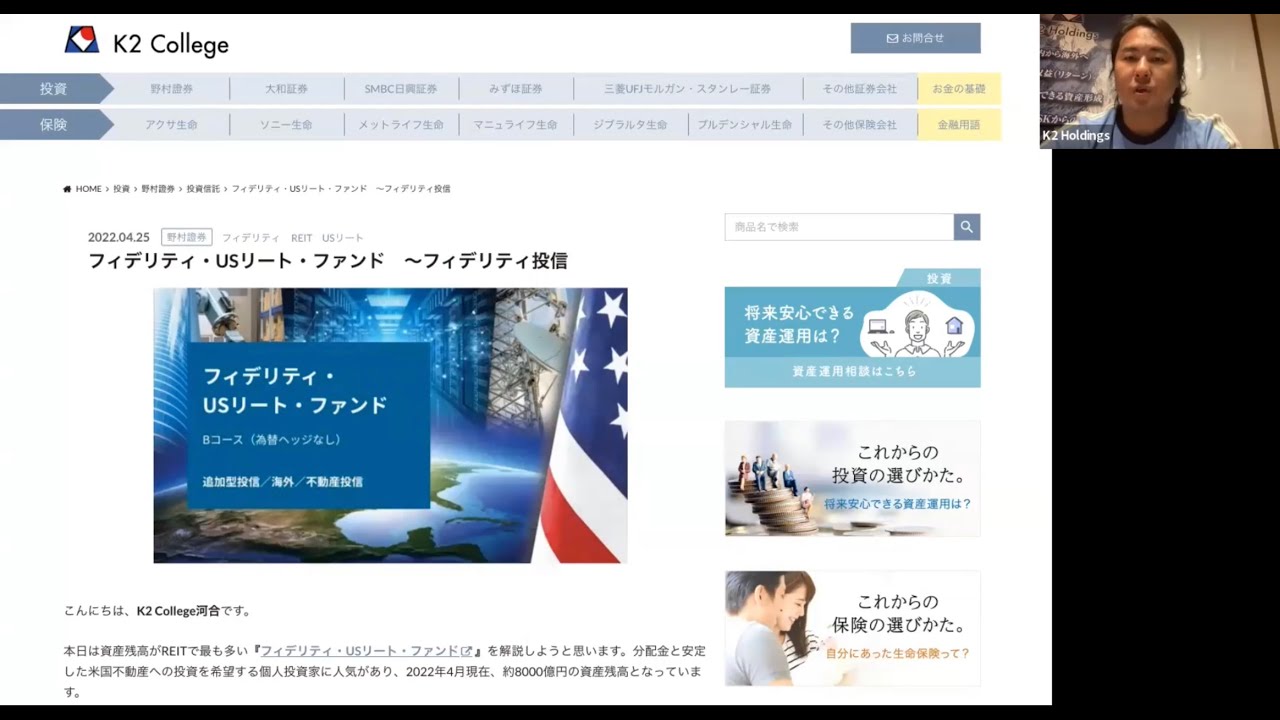The height and width of the screenshot is (720, 1280).
Task: Select 大和証券 menu item
Action: (286, 89)
